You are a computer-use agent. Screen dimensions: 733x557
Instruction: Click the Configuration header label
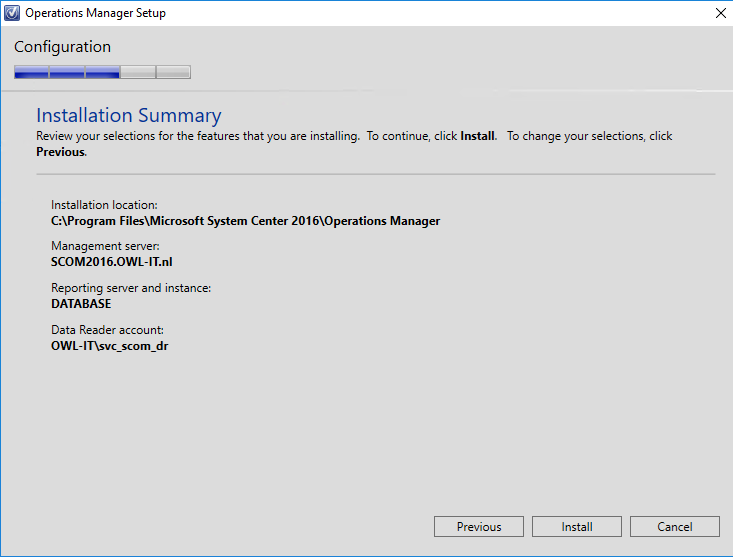coord(63,47)
